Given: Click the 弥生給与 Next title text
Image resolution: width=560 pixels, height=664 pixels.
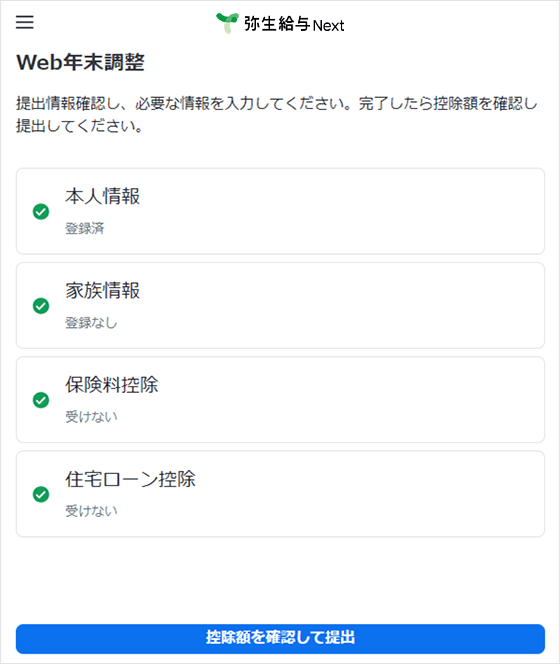Looking at the screenshot, I should click(294, 24).
